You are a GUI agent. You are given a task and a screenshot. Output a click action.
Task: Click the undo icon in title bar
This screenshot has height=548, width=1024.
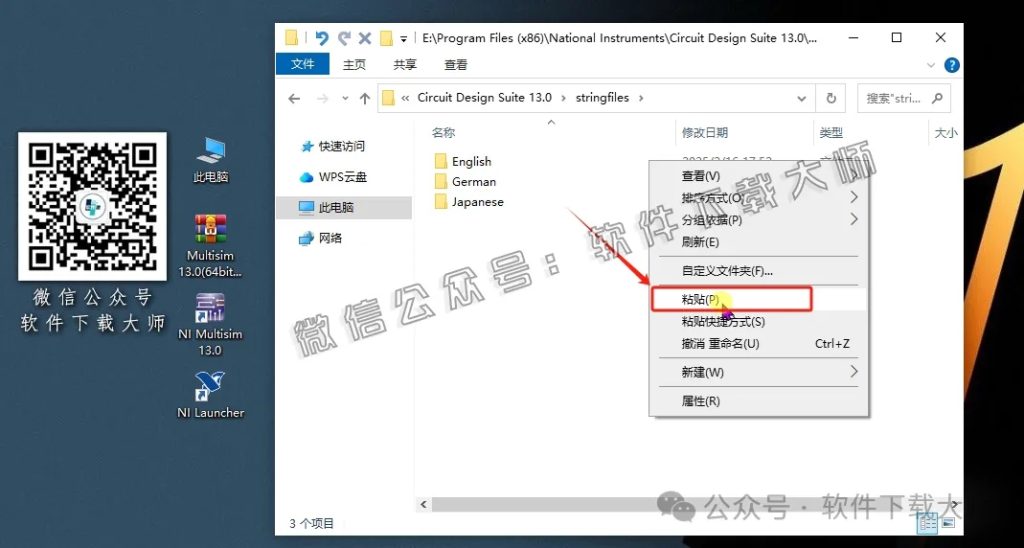point(321,39)
